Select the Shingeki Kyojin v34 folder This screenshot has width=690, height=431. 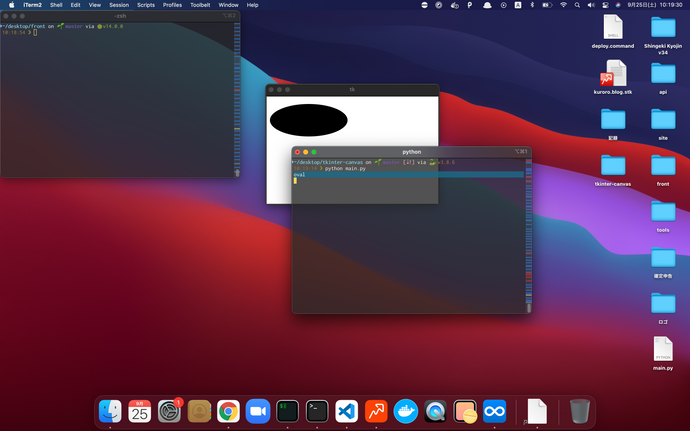pos(663,35)
